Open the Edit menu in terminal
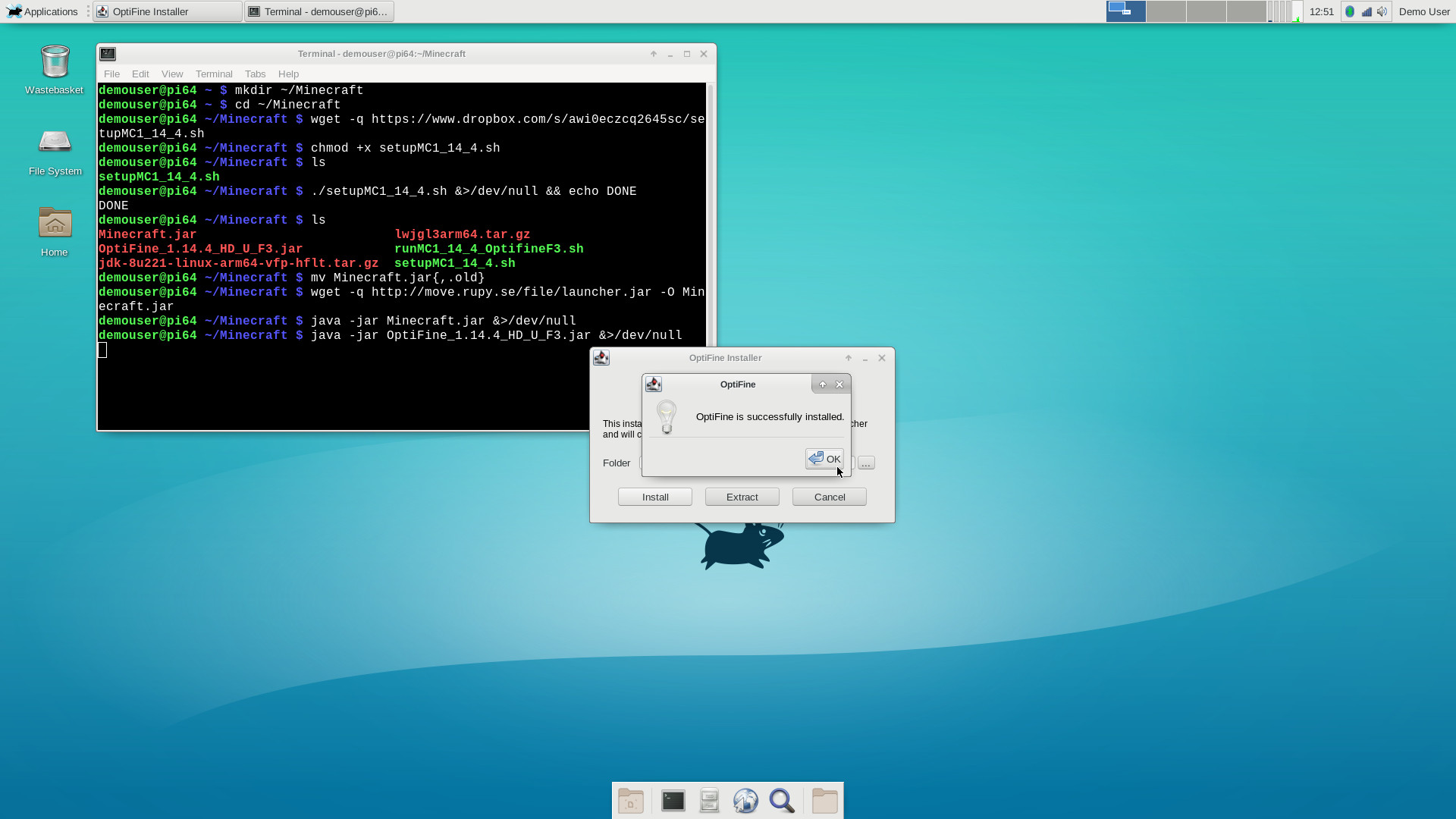Screen dimensions: 1456x819 [140, 74]
